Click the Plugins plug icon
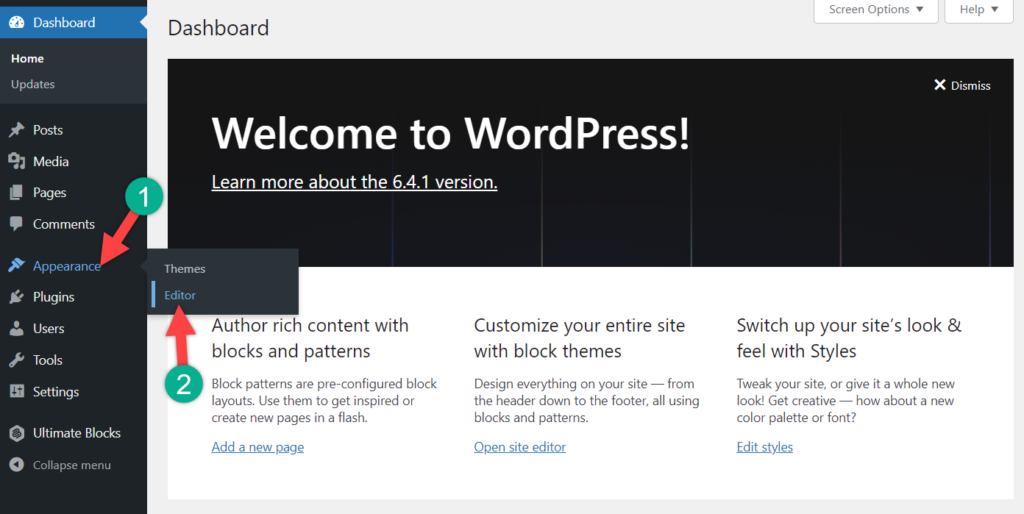This screenshot has height=514, width=1024. click(16, 297)
